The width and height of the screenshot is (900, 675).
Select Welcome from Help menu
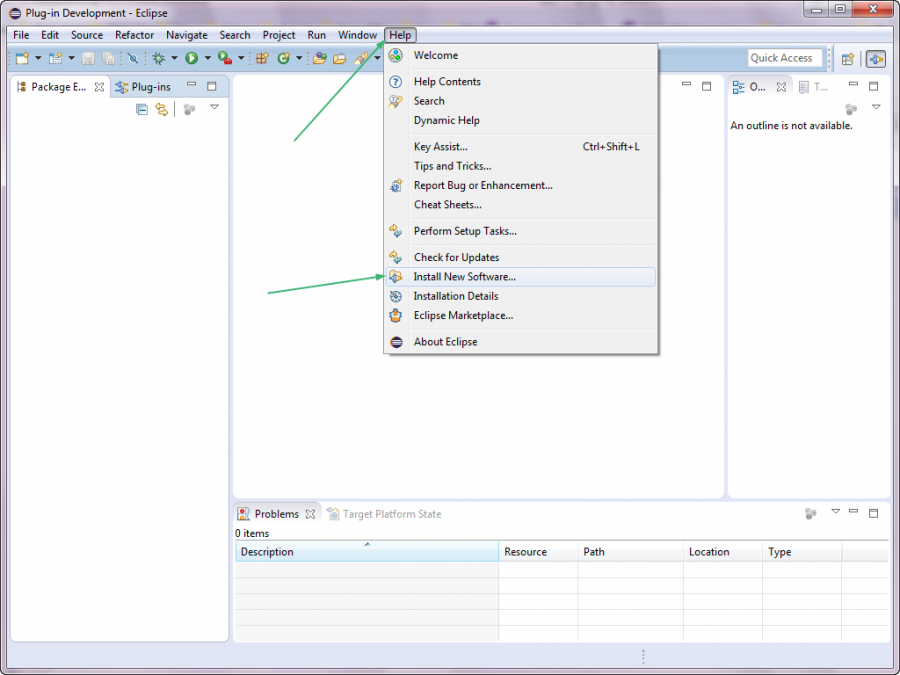pyautogui.click(x=521, y=56)
